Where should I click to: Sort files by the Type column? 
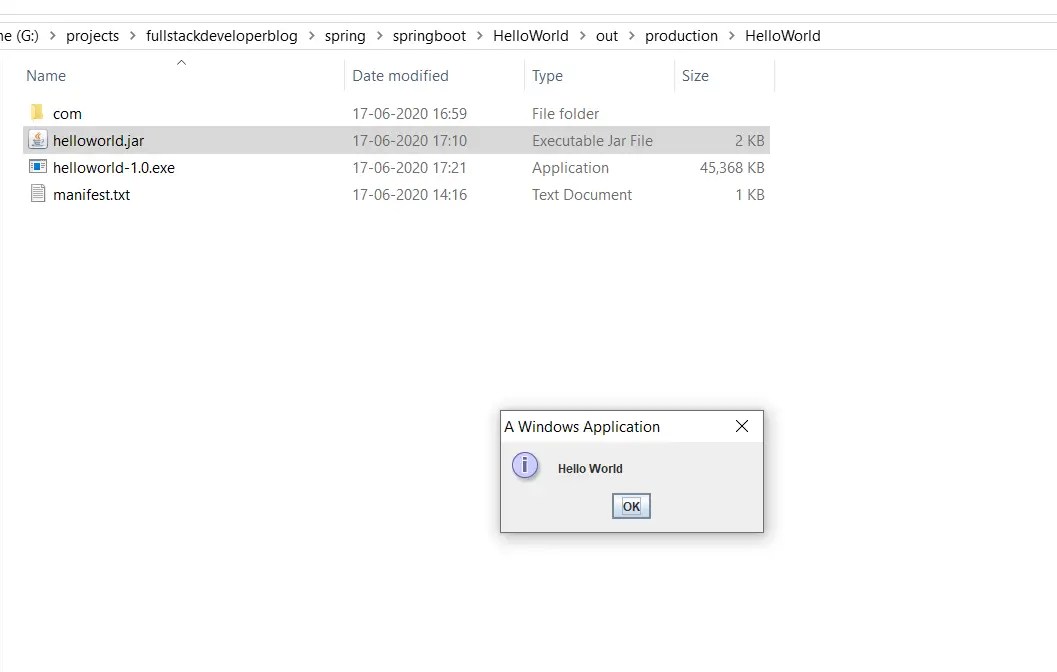(547, 76)
